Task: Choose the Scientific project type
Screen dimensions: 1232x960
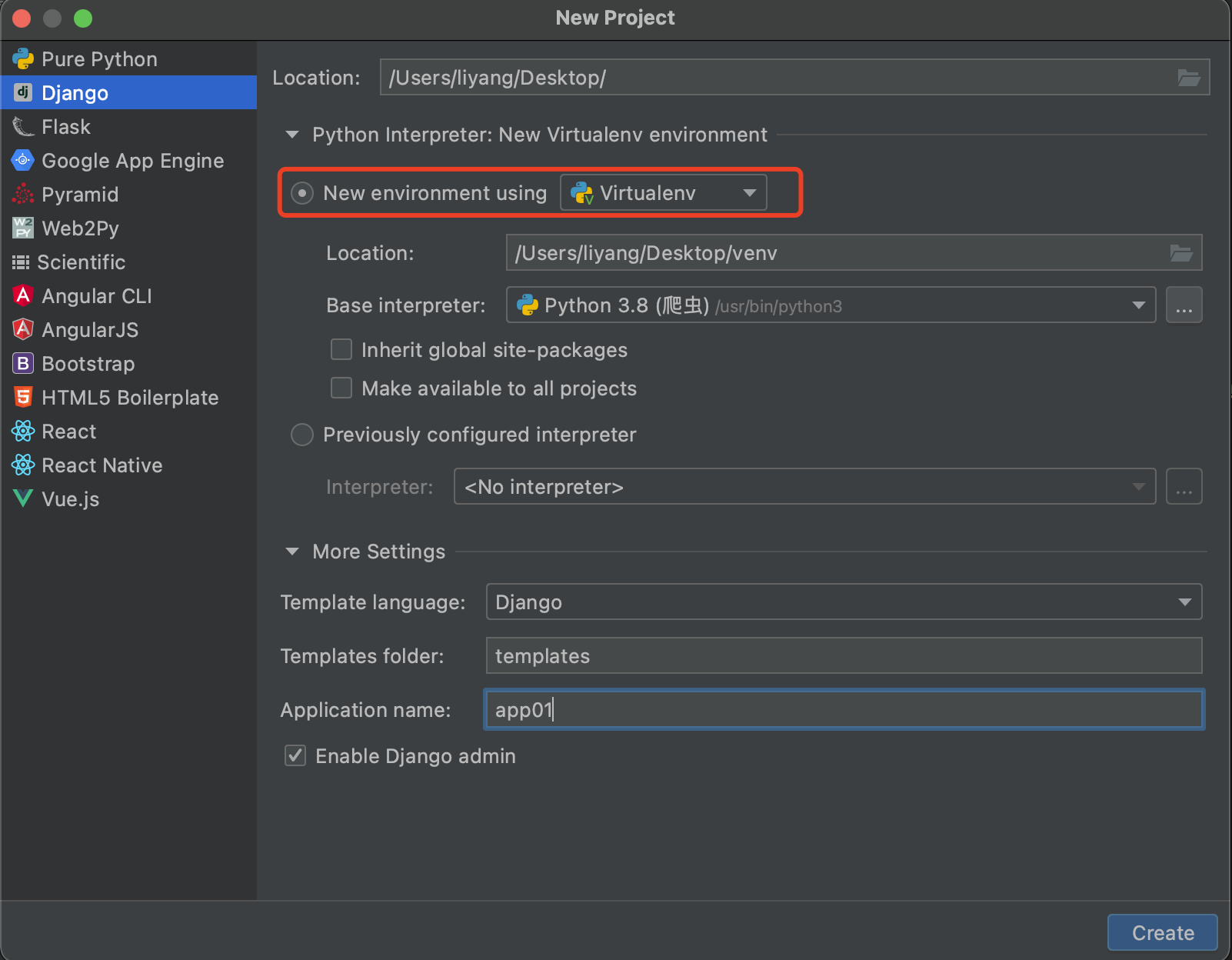Action: pyautogui.click(x=129, y=262)
